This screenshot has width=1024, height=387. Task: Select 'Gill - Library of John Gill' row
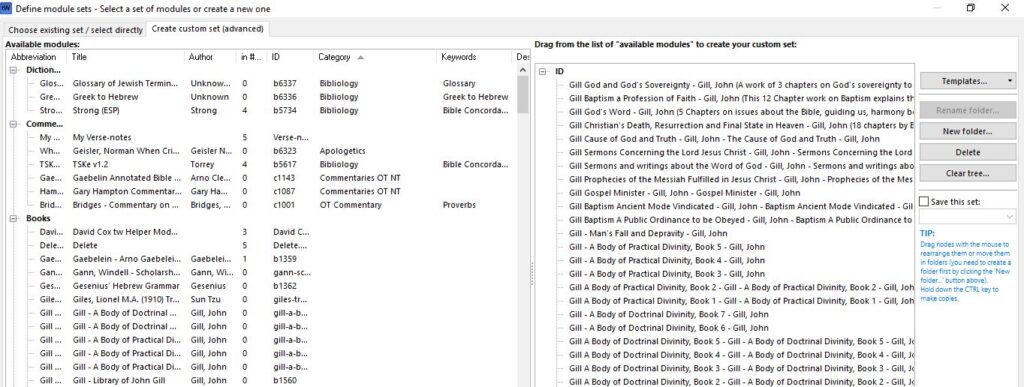[261, 380]
